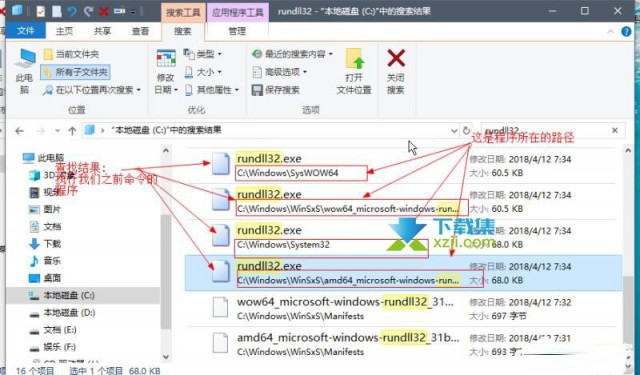Click the red 关闭搜索 button
This screenshot has width=640, height=375.
click(396, 71)
